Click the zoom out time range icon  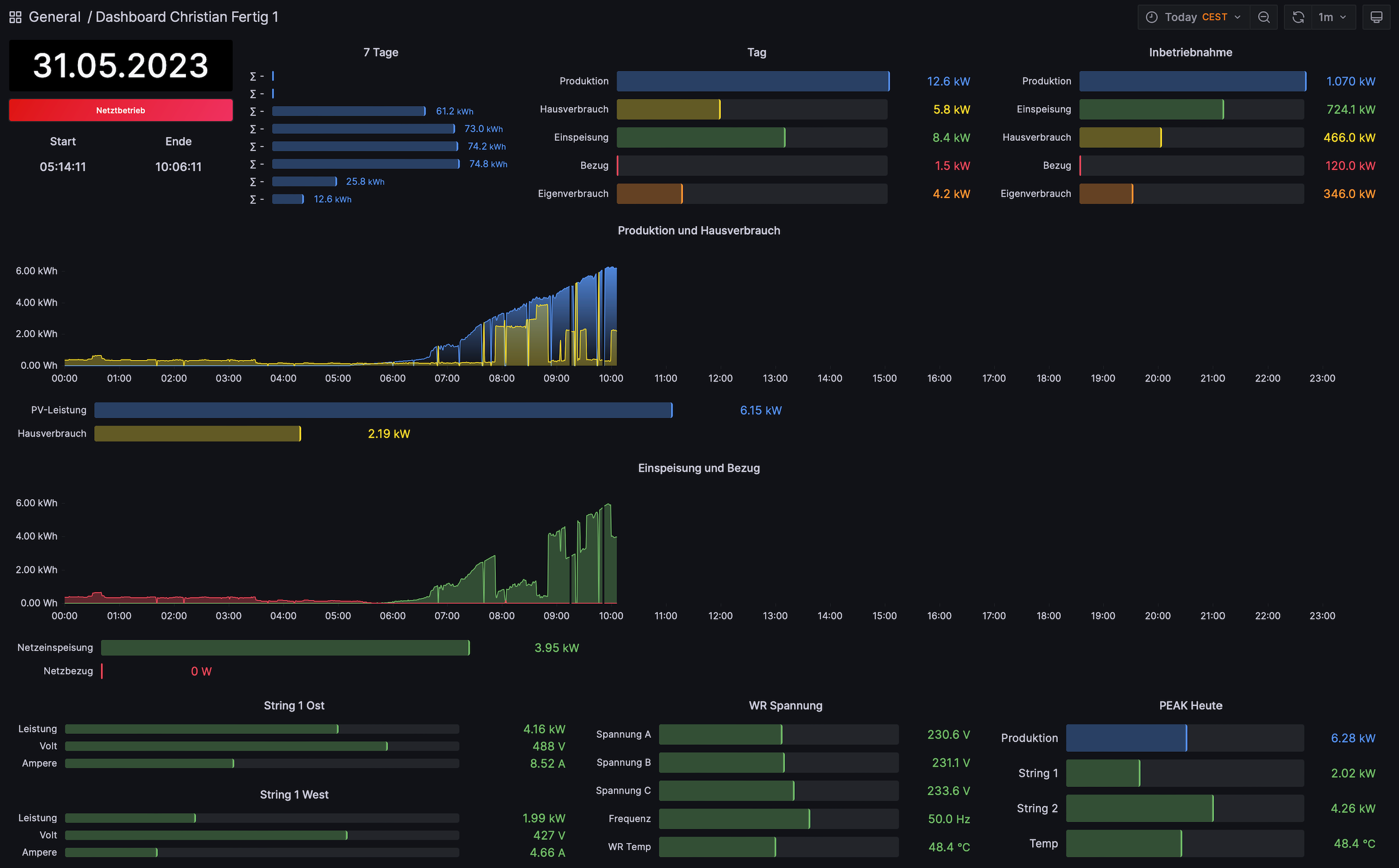point(1263,17)
